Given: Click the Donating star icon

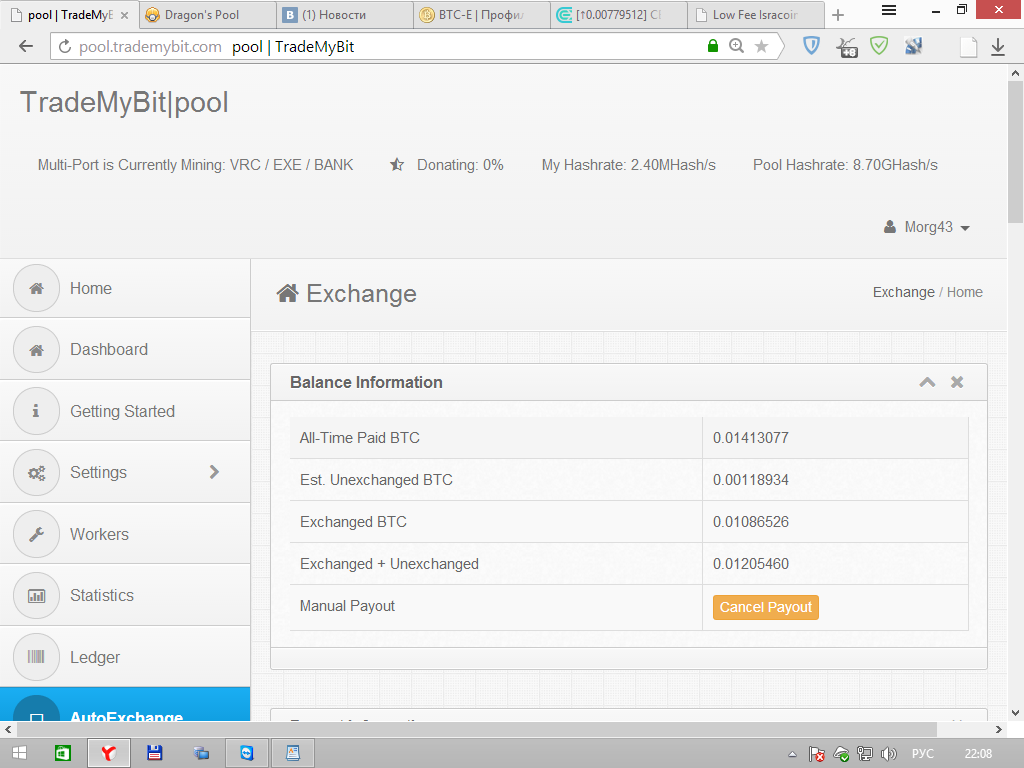Looking at the screenshot, I should pos(397,165).
